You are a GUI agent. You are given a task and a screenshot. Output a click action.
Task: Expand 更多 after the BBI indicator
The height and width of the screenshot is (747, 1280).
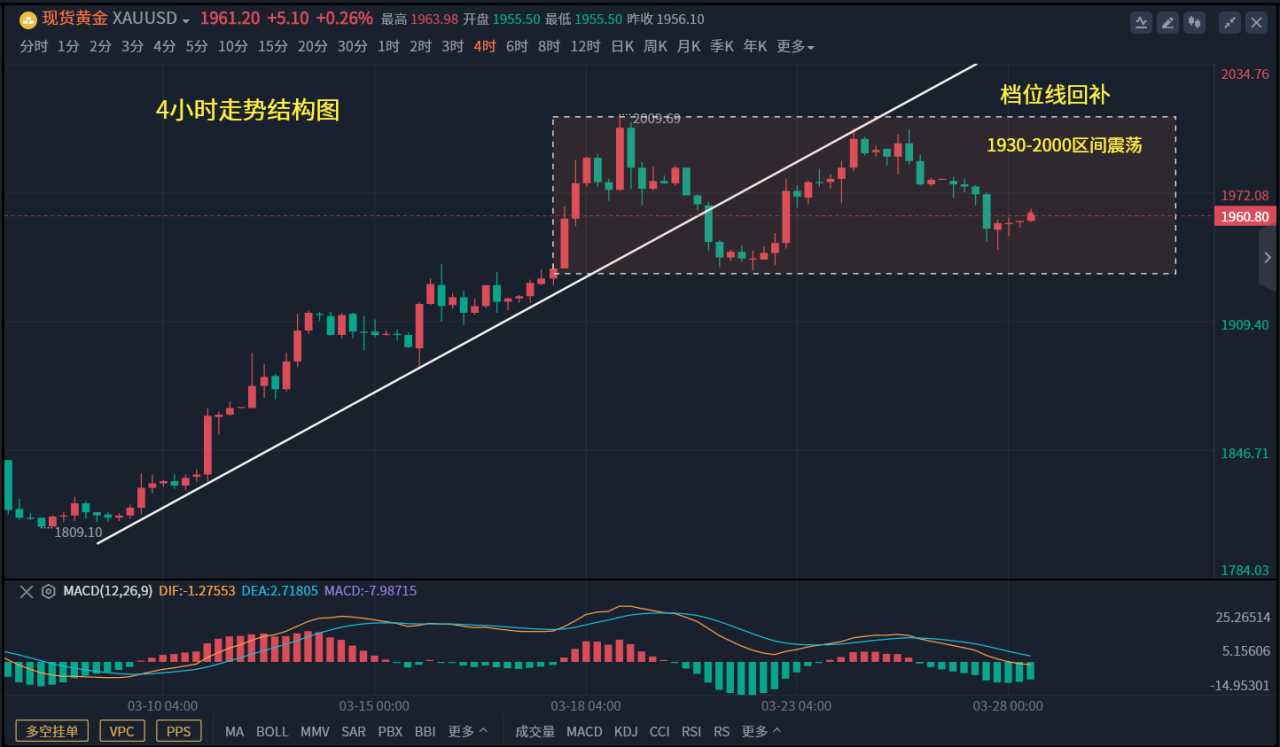click(x=468, y=731)
